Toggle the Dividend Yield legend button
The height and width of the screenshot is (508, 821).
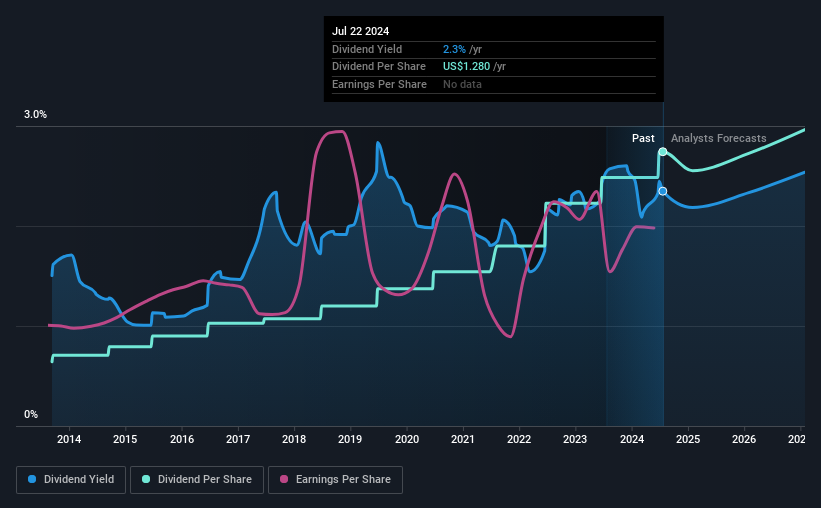[71, 480]
